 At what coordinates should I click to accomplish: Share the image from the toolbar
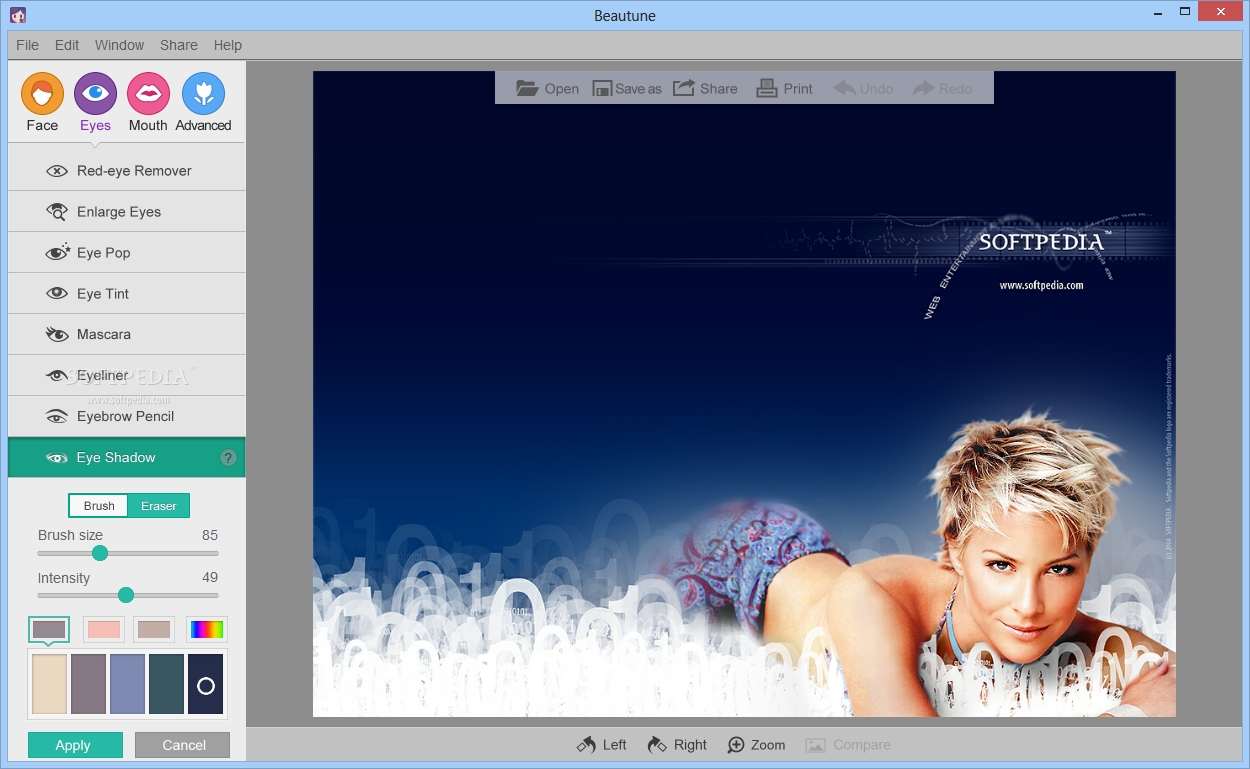(x=705, y=89)
